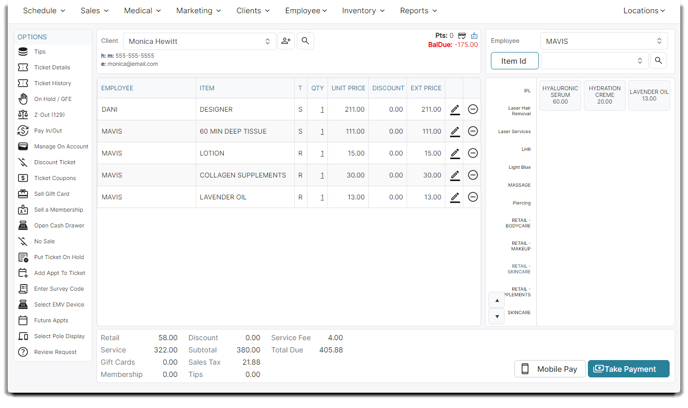Open the Locations dropdown

tap(644, 11)
